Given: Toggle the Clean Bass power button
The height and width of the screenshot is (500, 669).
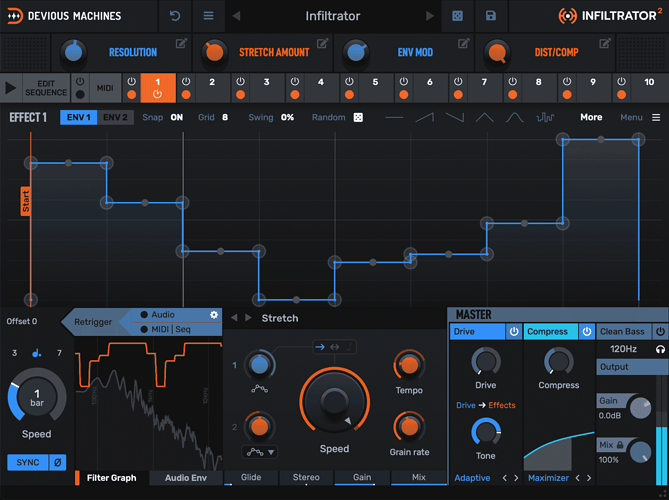Looking at the screenshot, I should coord(660,331).
